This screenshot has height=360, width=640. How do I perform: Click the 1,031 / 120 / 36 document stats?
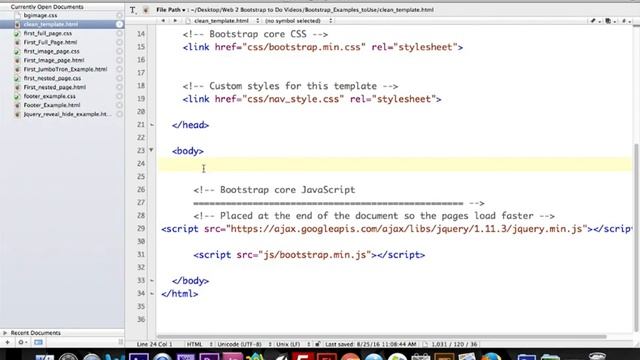coord(454,344)
